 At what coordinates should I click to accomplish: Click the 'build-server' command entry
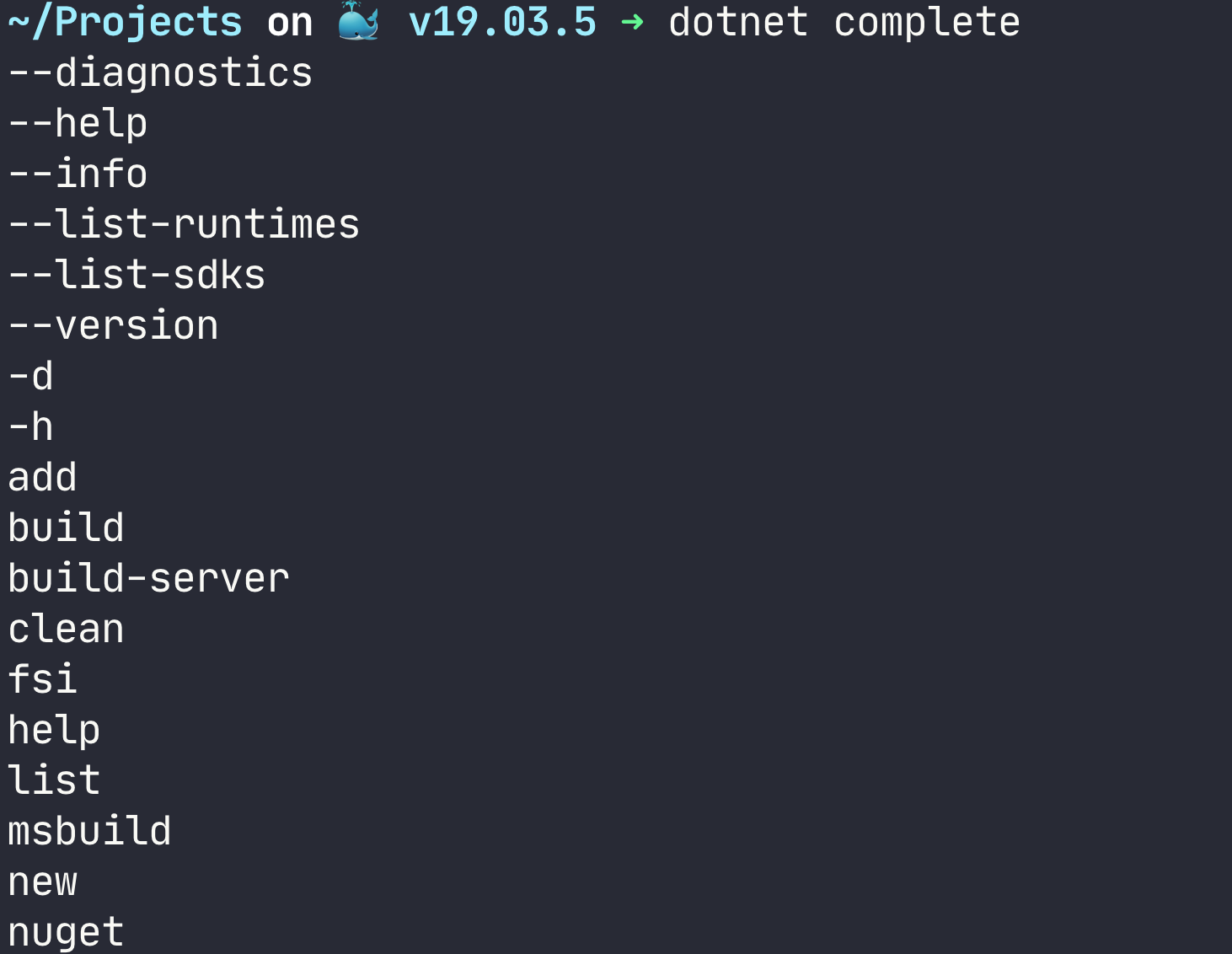(x=148, y=579)
